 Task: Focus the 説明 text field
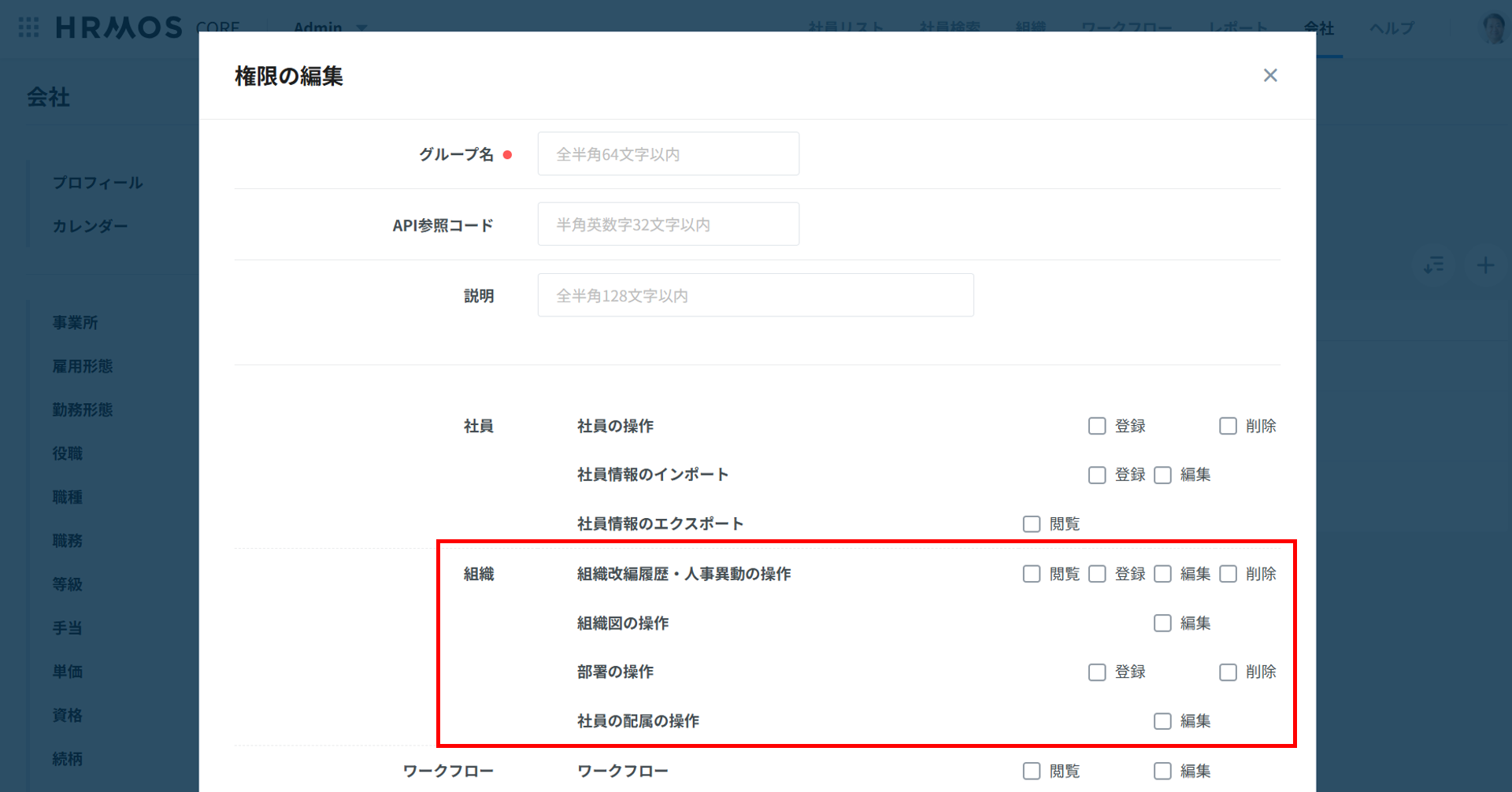[755, 295]
